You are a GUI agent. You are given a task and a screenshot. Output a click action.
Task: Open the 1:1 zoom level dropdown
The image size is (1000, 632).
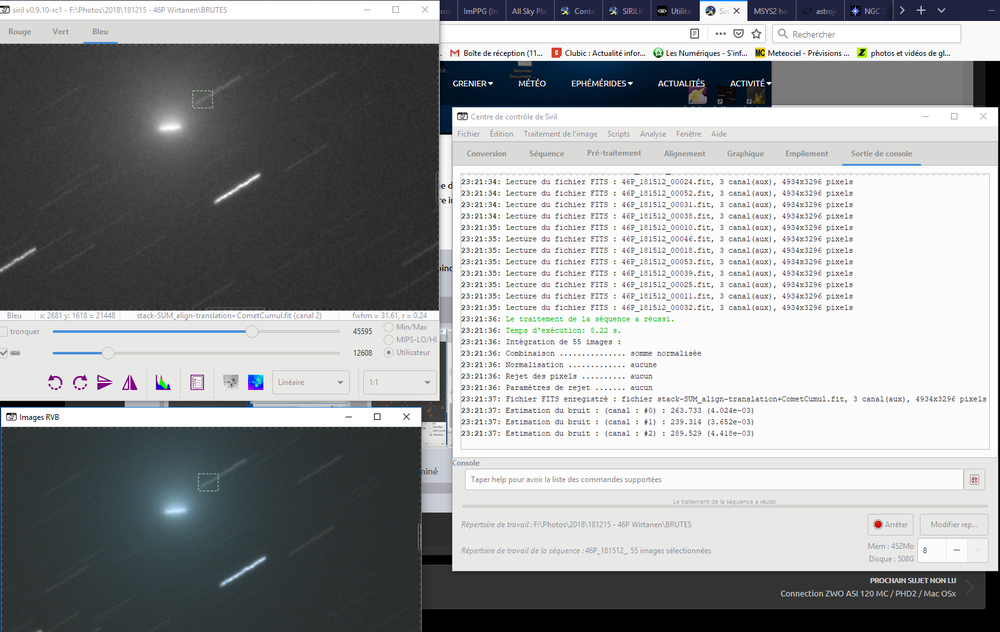coord(399,382)
